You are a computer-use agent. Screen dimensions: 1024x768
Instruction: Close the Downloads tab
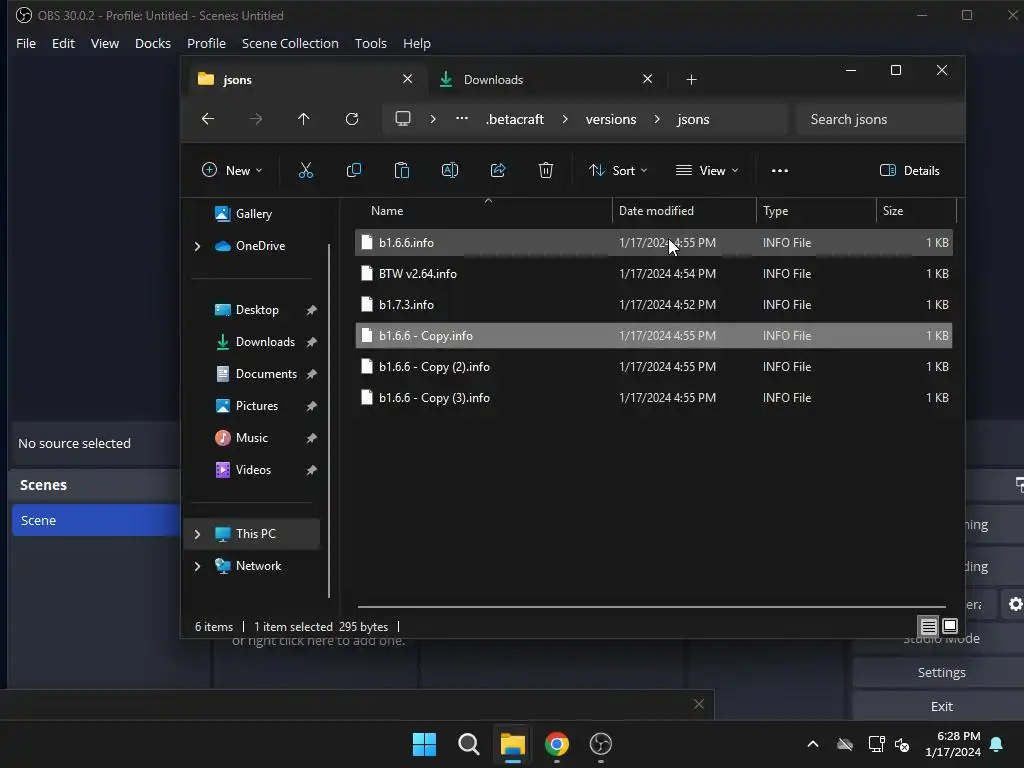647,79
